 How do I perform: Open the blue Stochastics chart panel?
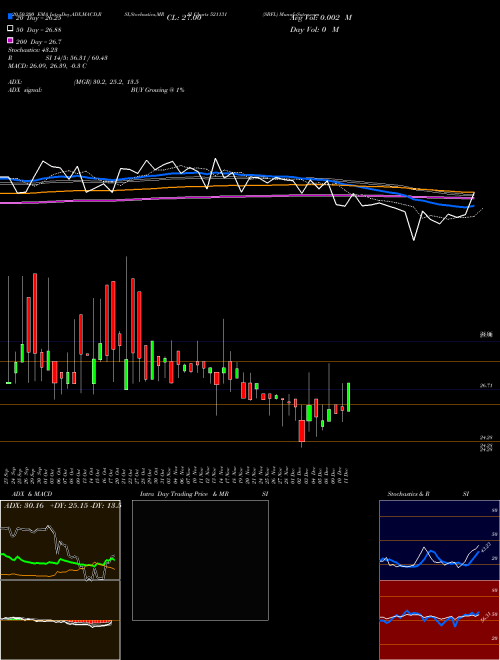tap(439, 540)
